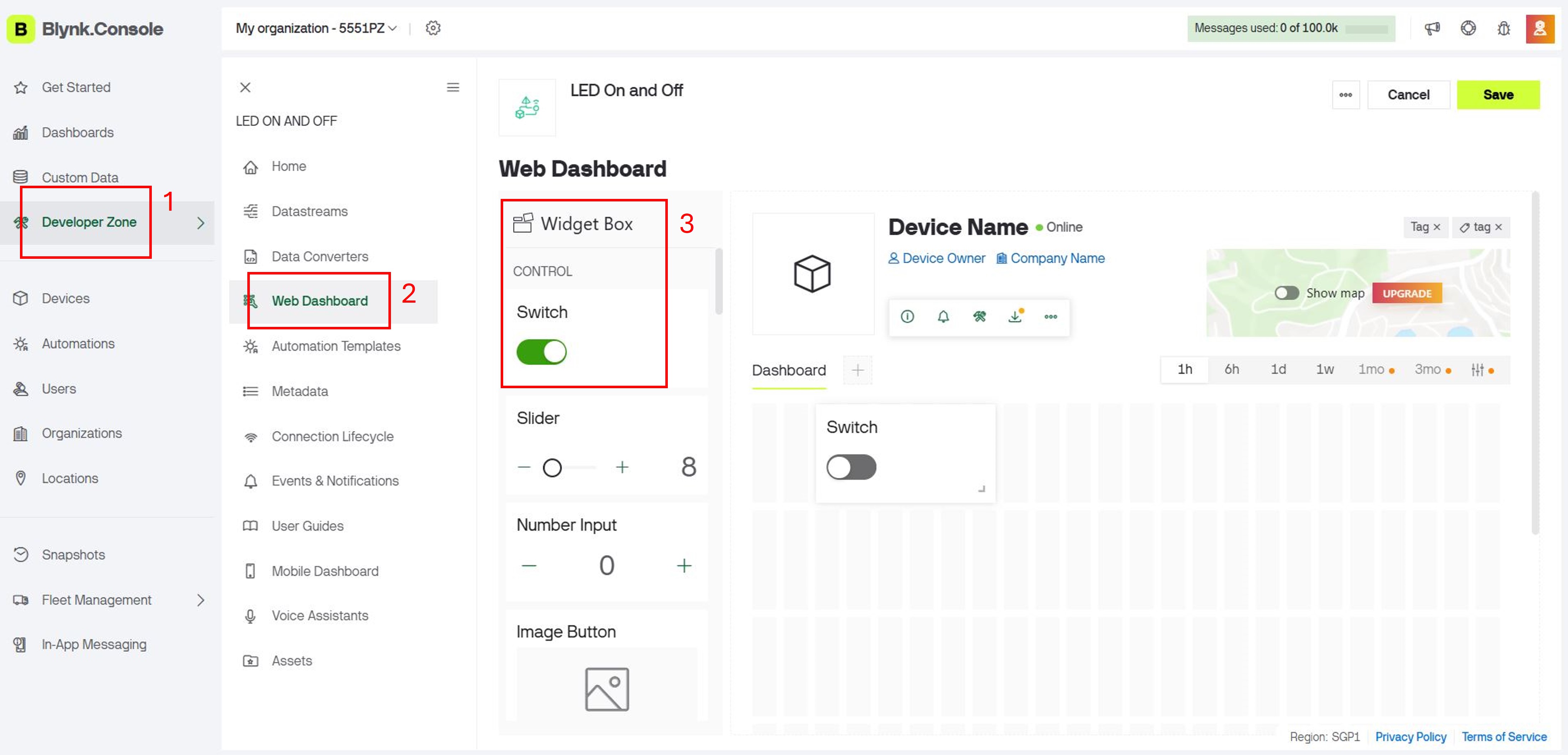Open custom time range sliders icon
1568x755 pixels.
1481,370
